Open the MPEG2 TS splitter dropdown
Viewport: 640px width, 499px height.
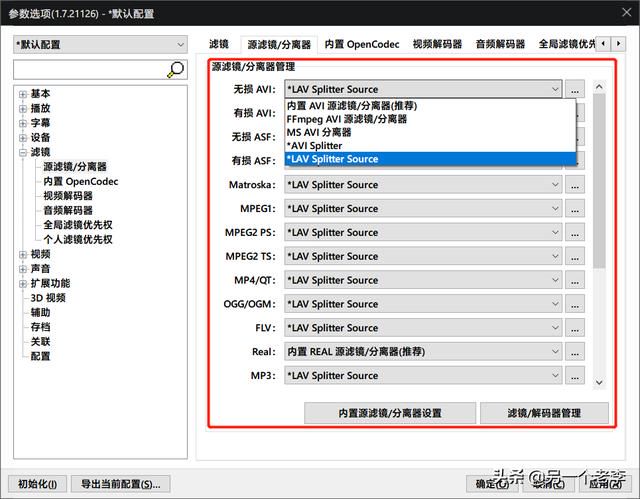[423, 256]
